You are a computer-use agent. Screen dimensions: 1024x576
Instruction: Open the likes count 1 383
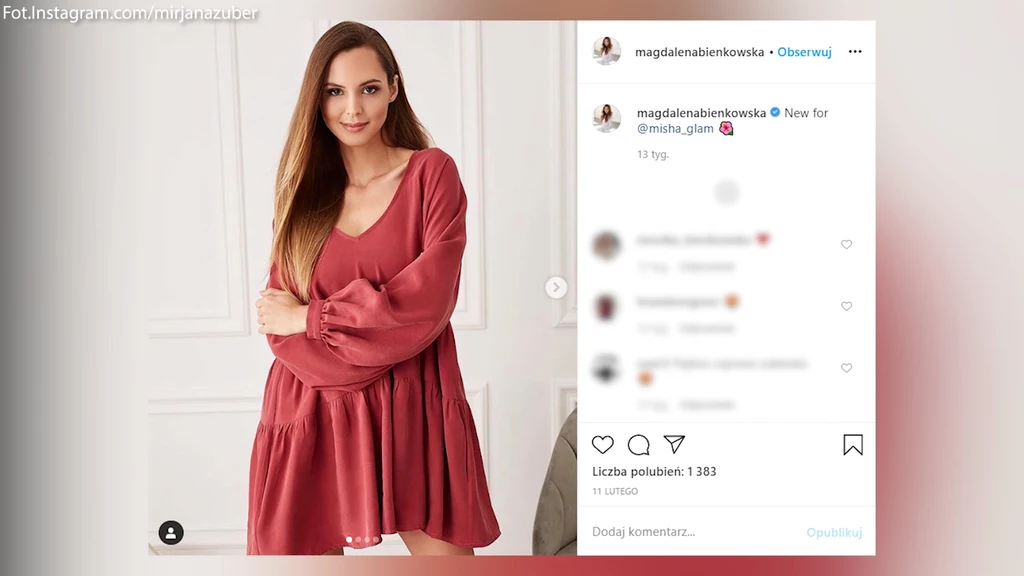tap(654, 472)
